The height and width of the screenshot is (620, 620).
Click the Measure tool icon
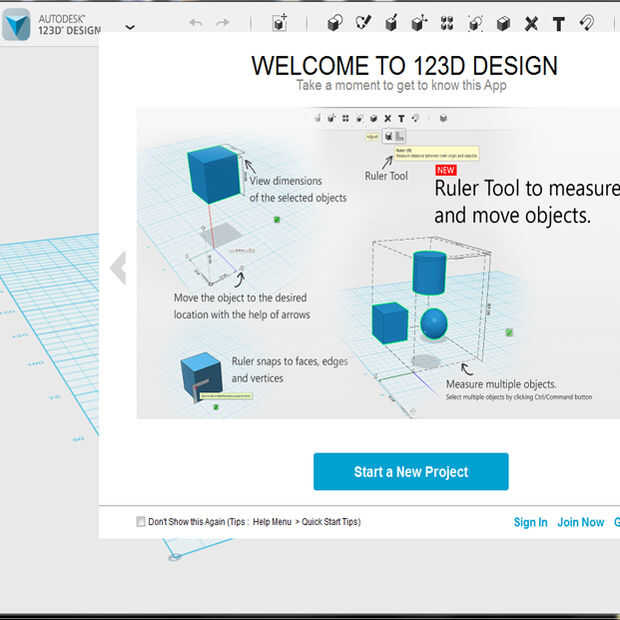pyautogui.click(x=531, y=24)
